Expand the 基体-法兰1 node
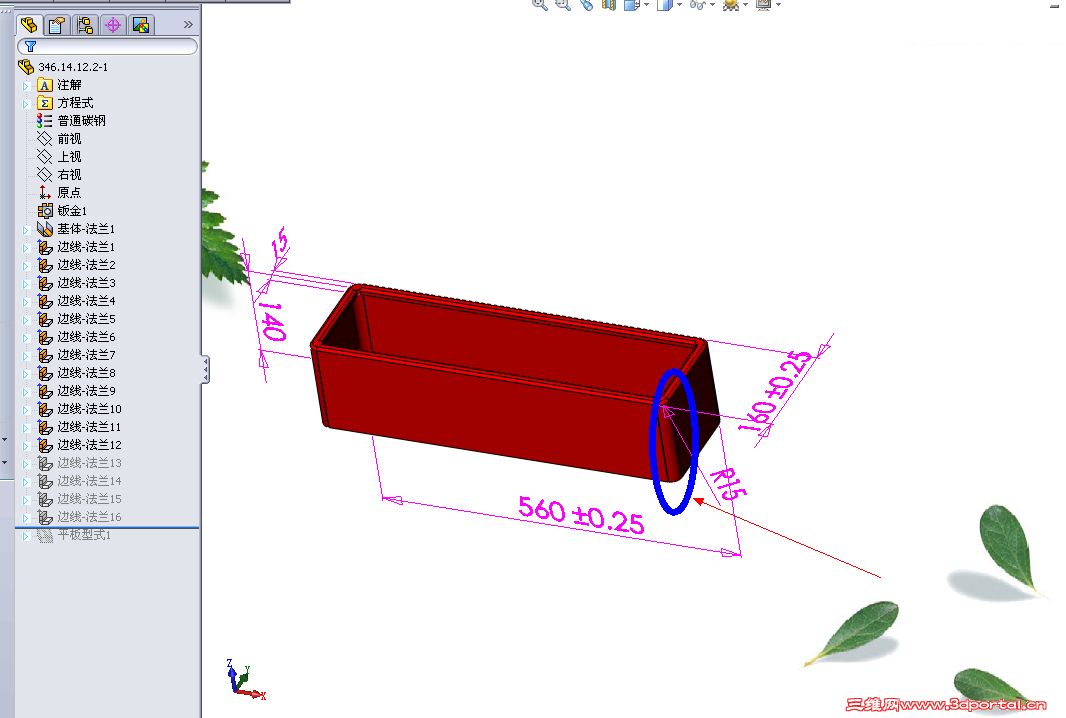The height and width of the screenshot is (718, 1066). click(26, 230)
